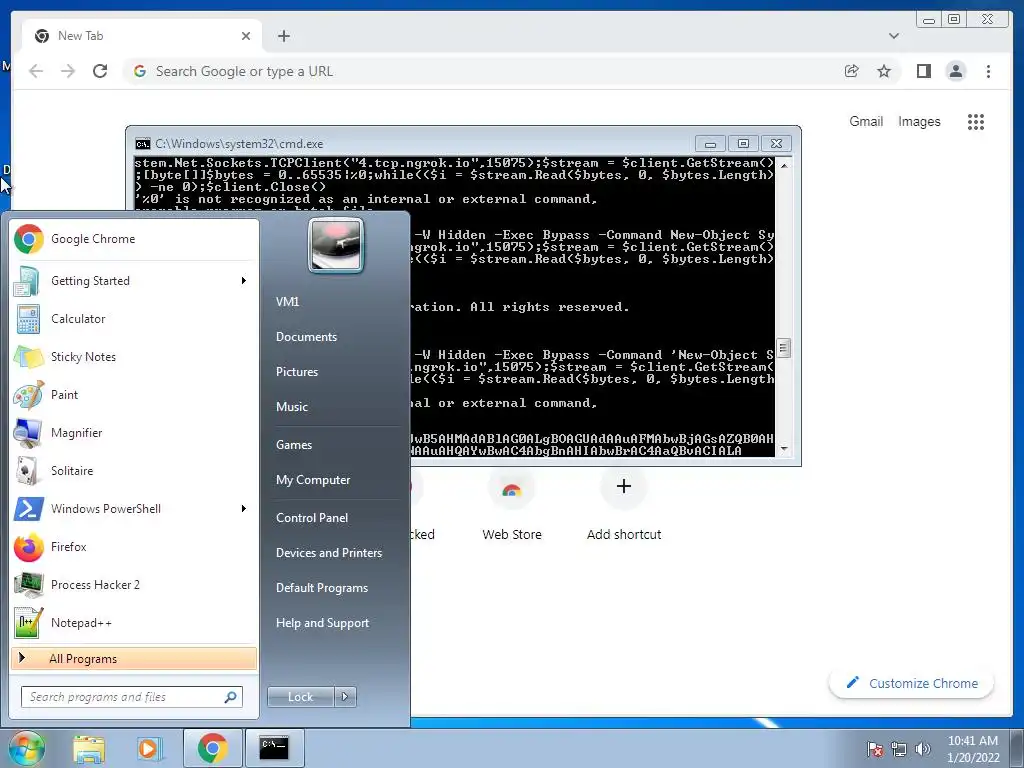Open Windows Explorer from taskbar
Viewport: 1024px width, 768px height.
point(89,748)
